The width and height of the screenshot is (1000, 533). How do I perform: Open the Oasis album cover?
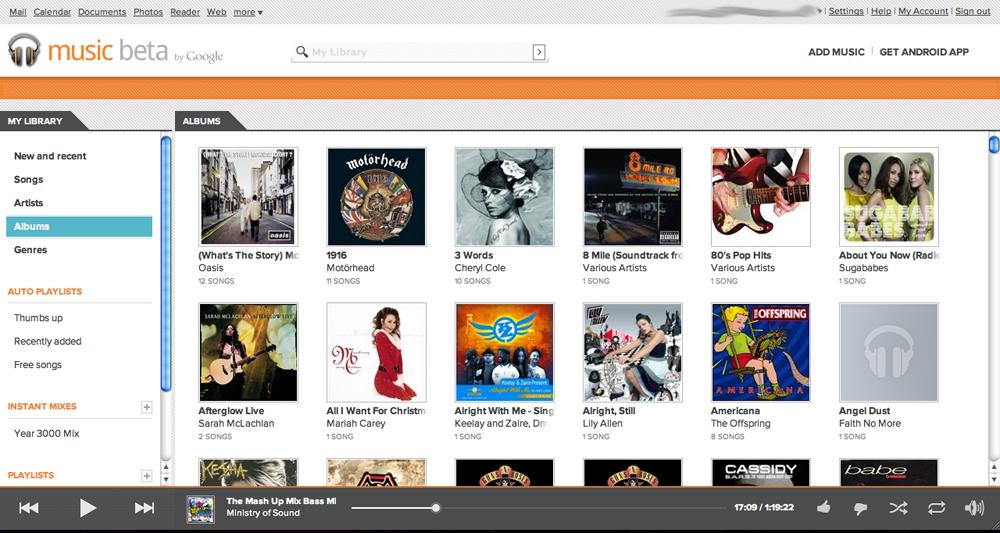coord(248,196)
